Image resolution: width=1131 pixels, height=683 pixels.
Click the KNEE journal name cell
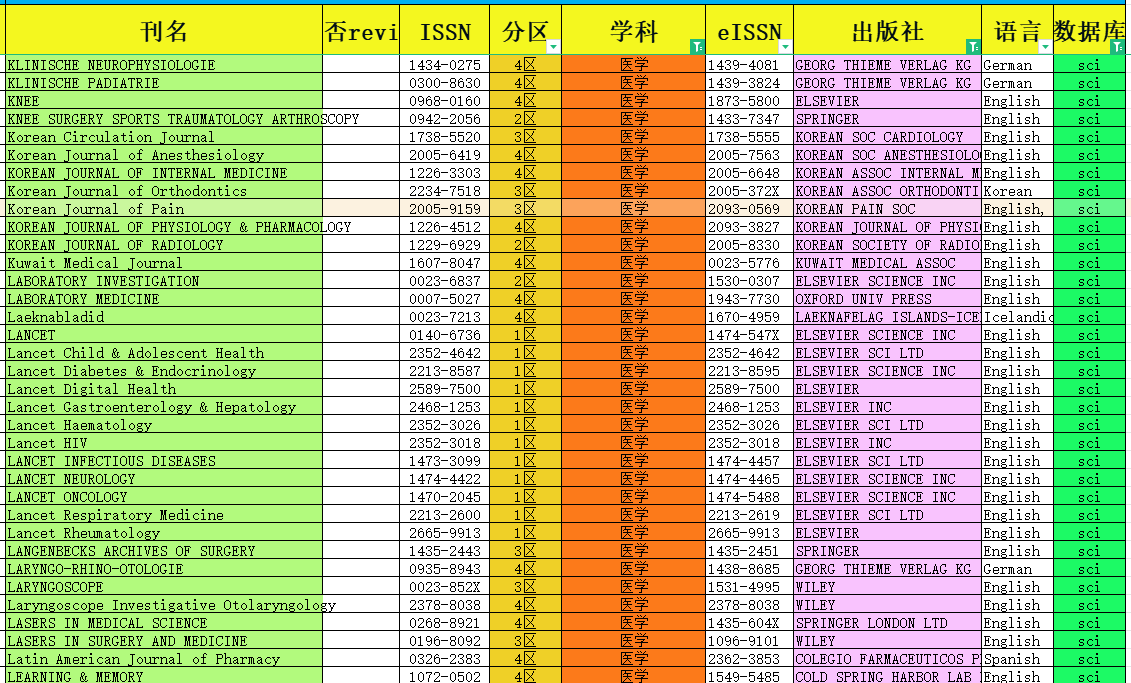point(164,101)
